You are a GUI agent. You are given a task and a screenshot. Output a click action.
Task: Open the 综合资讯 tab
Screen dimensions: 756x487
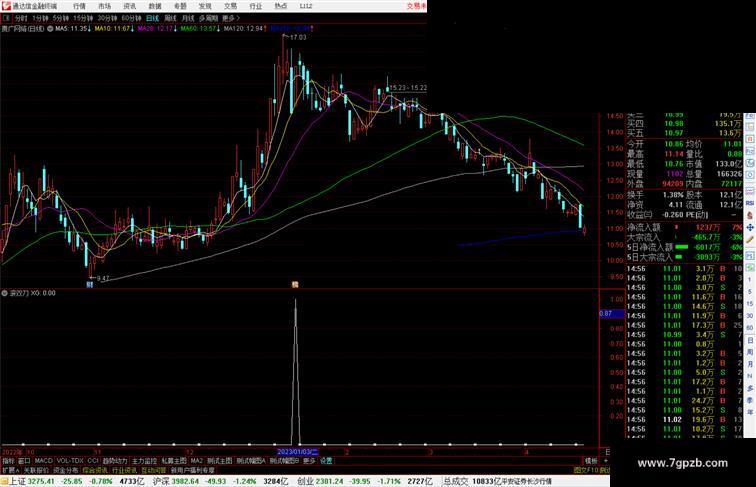(95, 470)
